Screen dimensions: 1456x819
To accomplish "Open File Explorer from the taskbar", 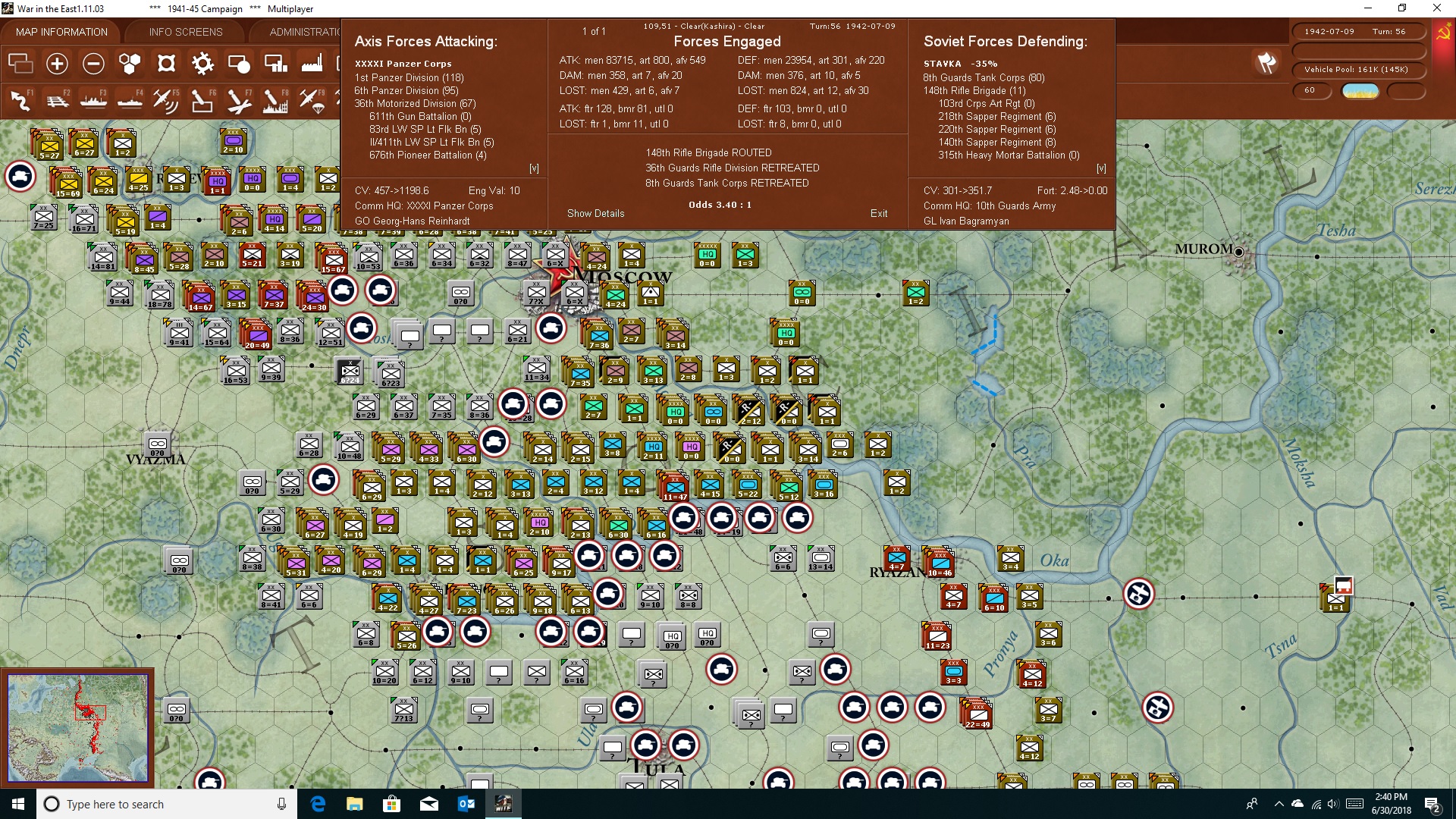I will (355, 804).
